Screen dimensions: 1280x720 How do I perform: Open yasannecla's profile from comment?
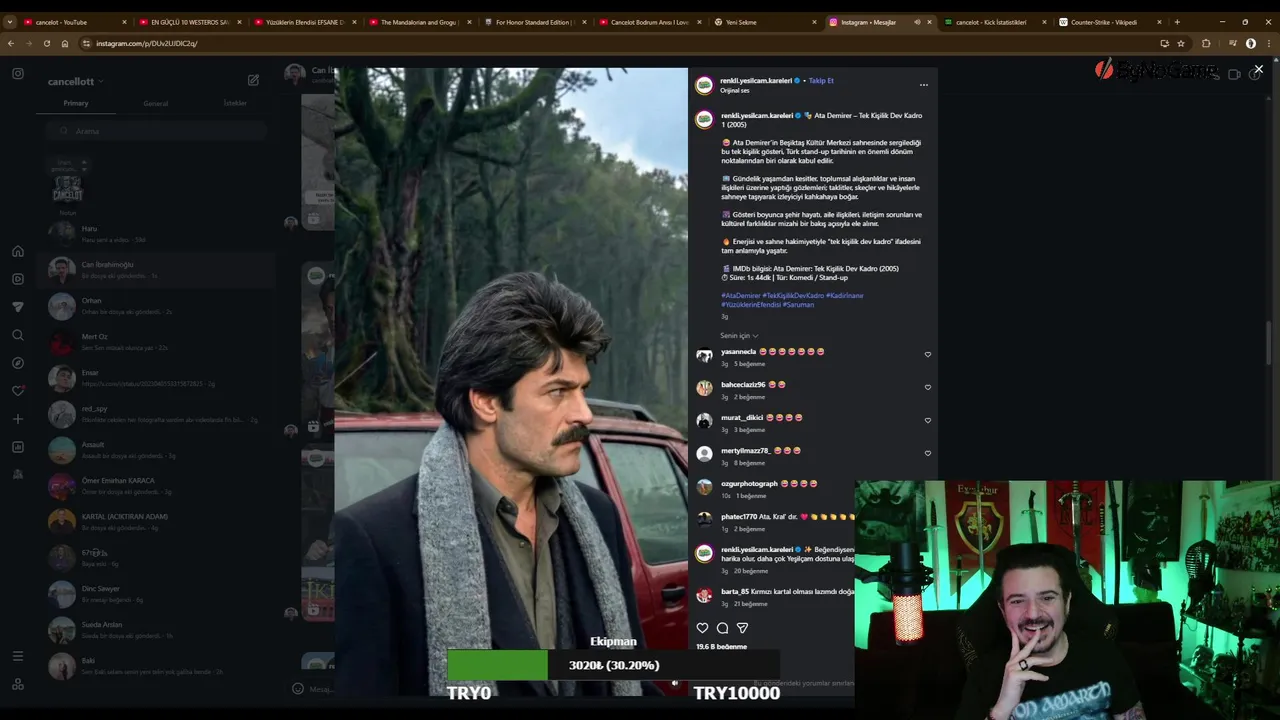coord(738,352)
